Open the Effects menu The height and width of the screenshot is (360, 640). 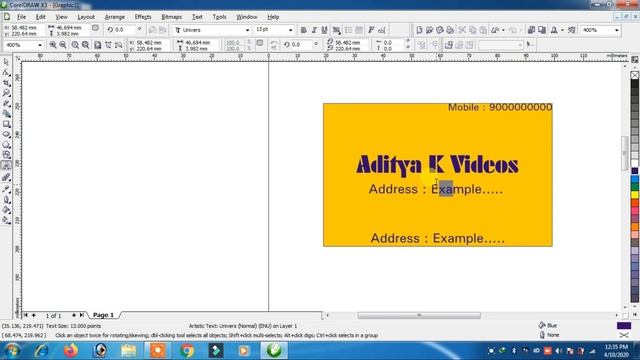pos(143,17)
